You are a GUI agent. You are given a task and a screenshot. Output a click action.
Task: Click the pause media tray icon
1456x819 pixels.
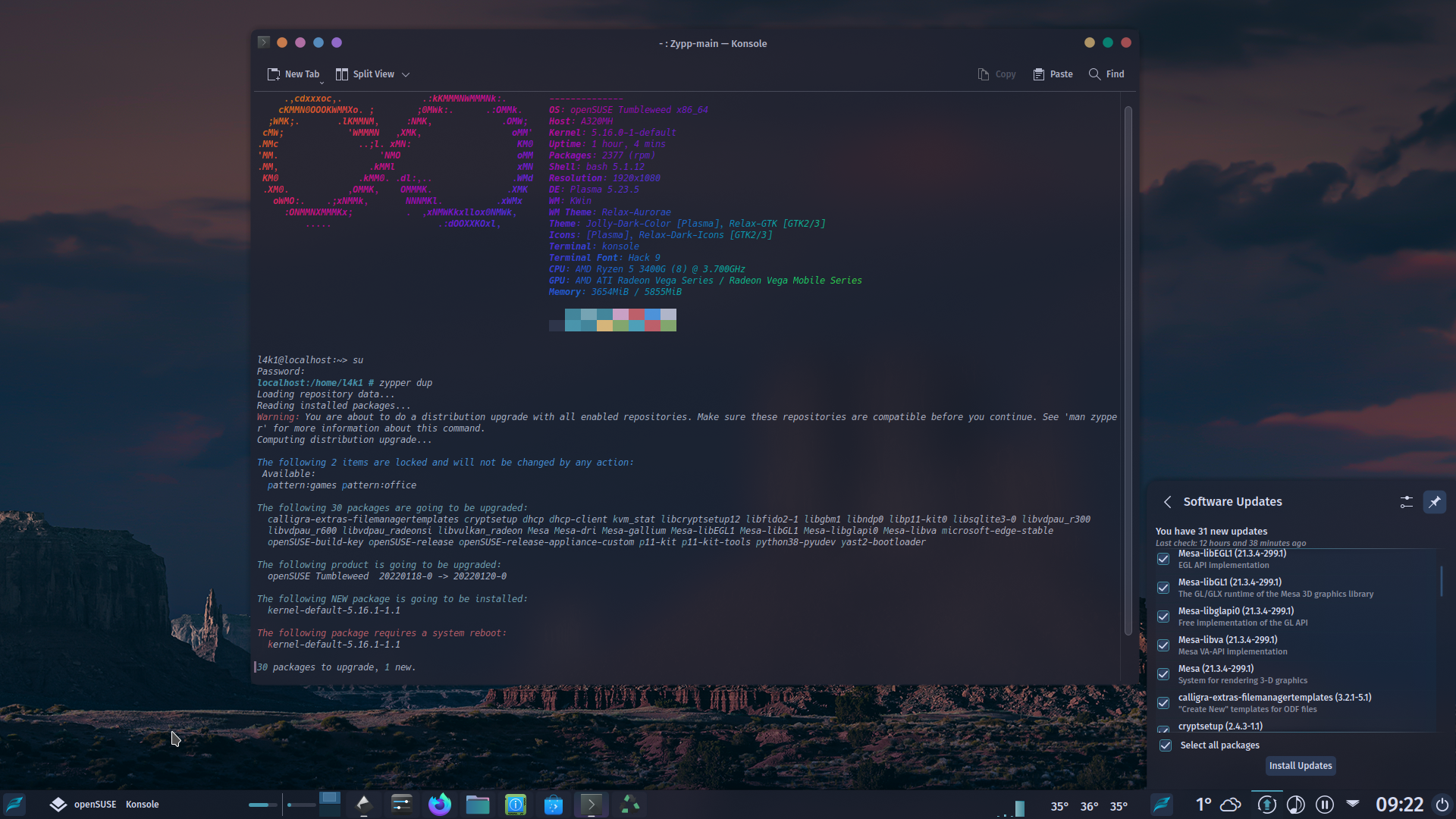coord(1325,805)
